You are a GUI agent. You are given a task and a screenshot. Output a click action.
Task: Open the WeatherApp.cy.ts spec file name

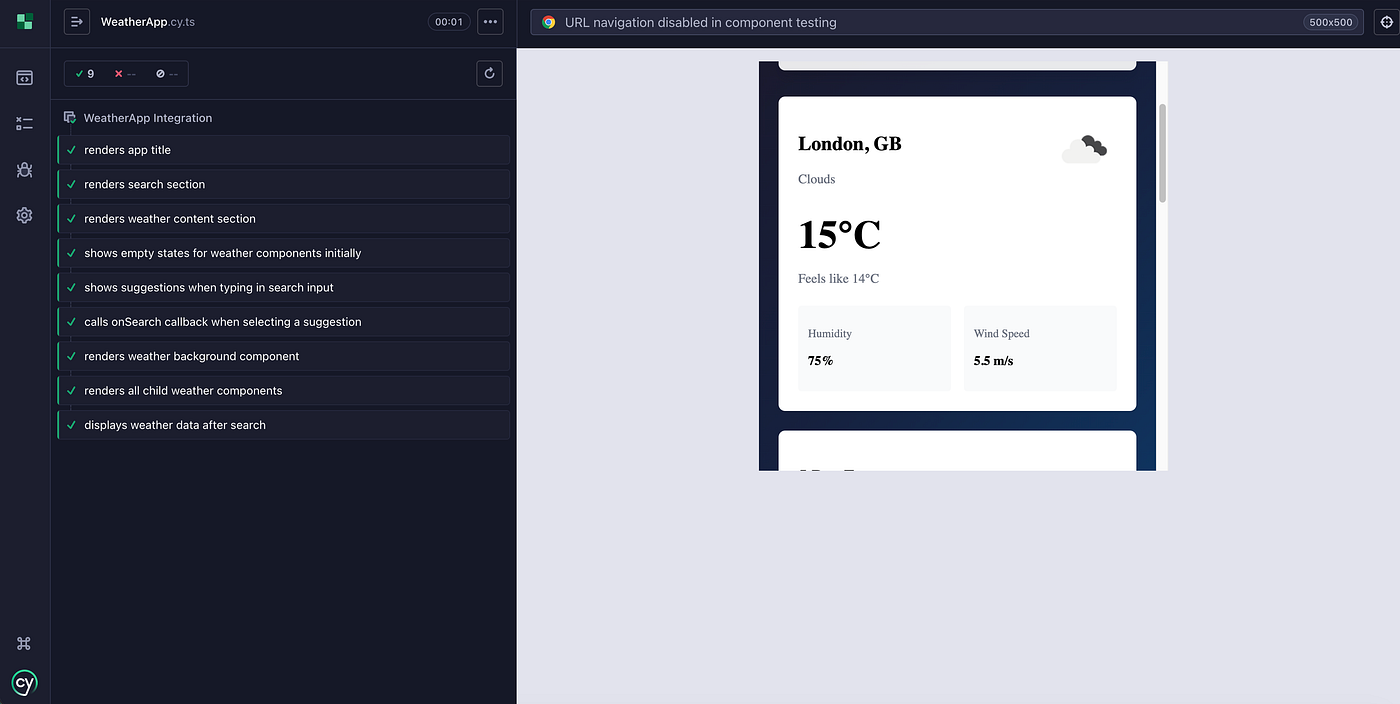(148, 22)
